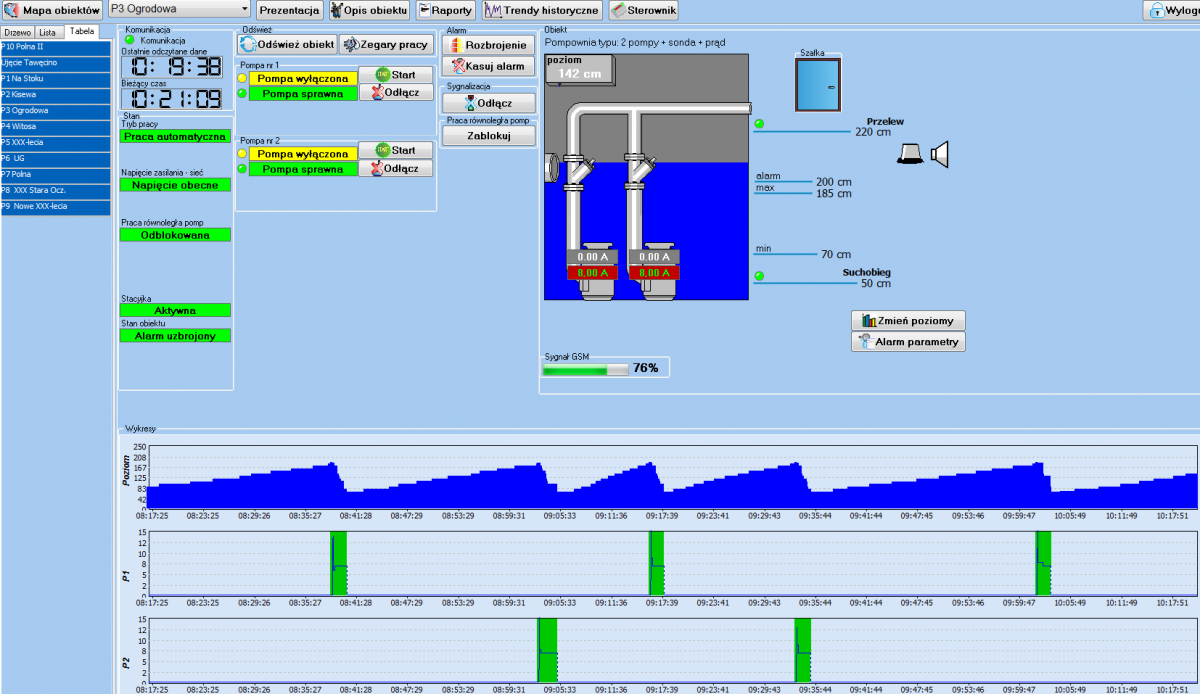
Task: Open Zmień poziomy level settings
Action: (908, 321)
